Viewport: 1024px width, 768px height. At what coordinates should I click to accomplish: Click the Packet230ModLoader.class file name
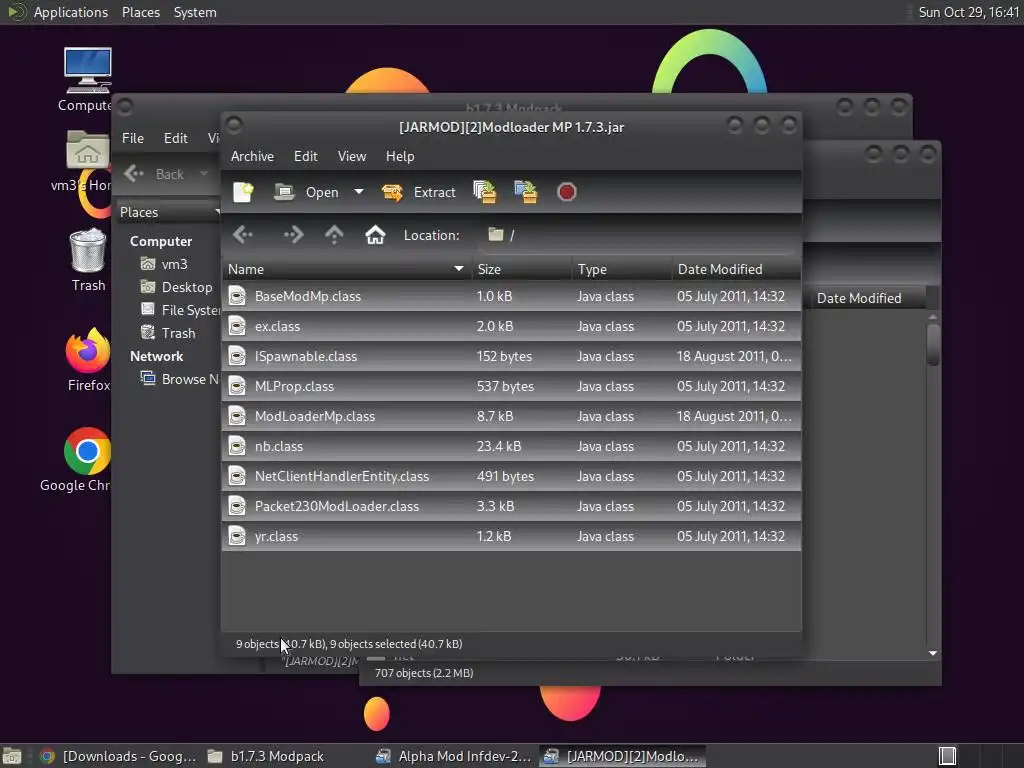[x=336, y=507]
